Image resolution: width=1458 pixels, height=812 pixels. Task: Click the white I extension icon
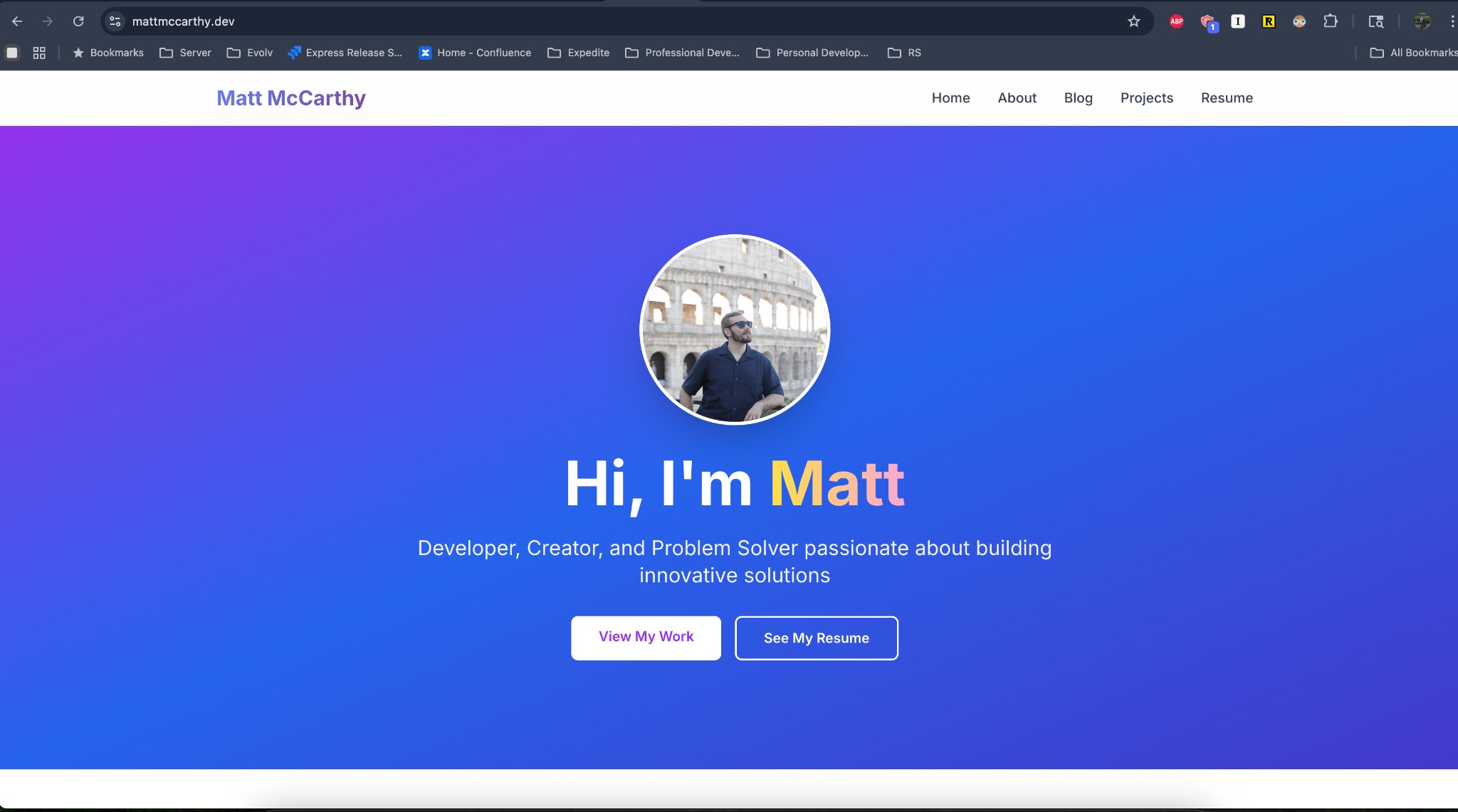click(x=1237, y=21)
